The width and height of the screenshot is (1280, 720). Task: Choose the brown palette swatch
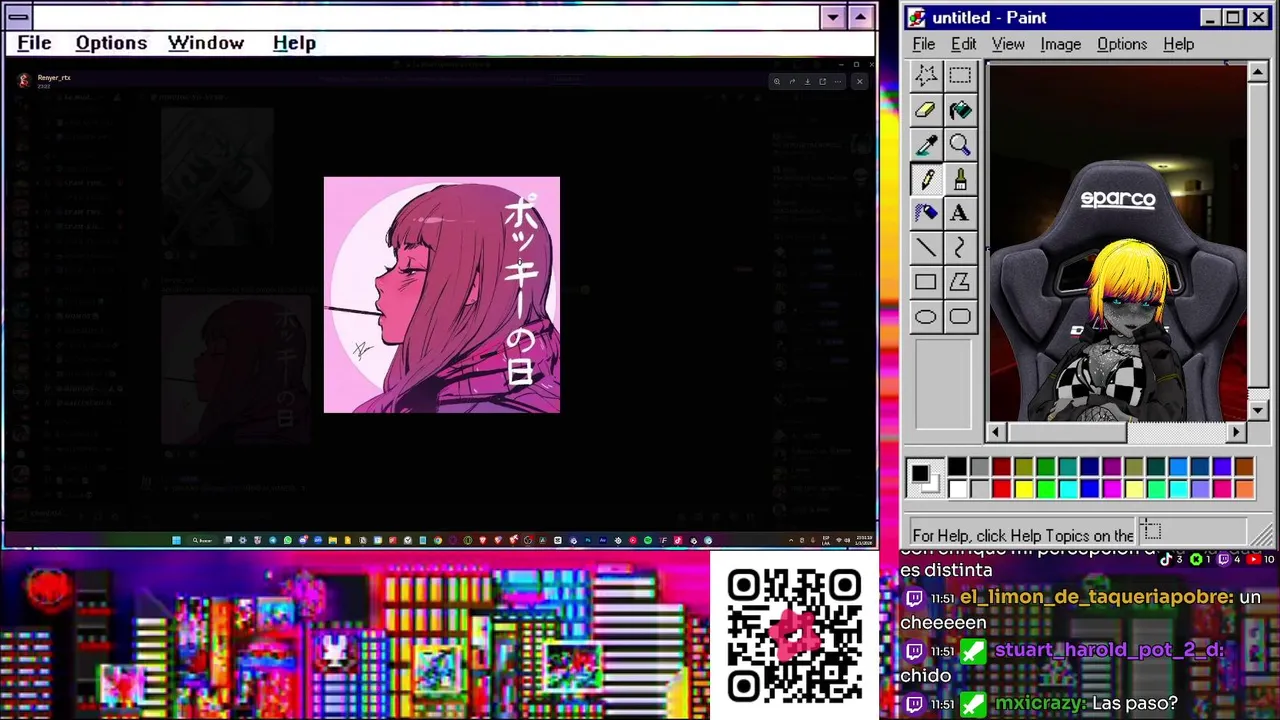click(1245, 466)
